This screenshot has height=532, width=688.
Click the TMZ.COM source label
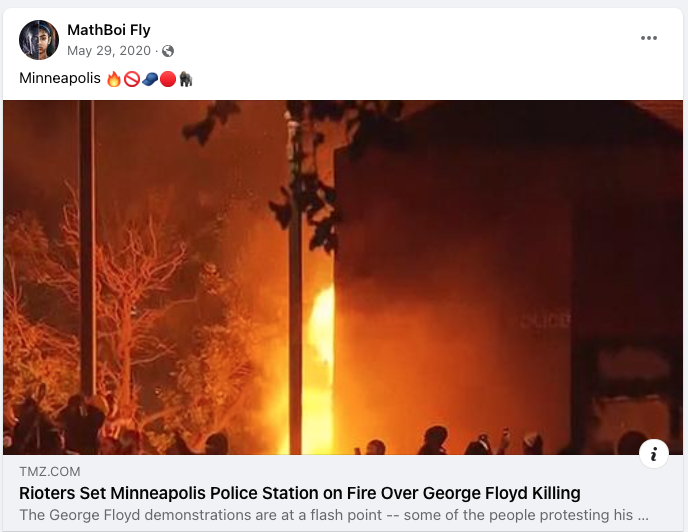pos(50,472)
